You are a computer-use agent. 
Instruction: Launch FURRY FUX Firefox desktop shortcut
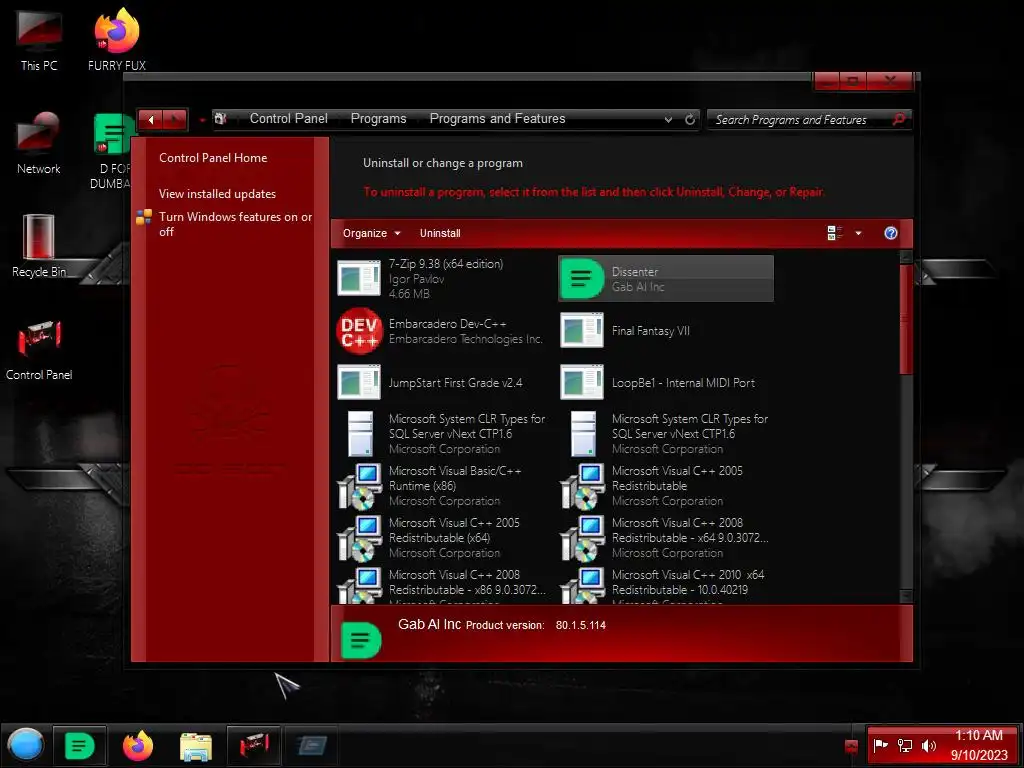(117, 39)
